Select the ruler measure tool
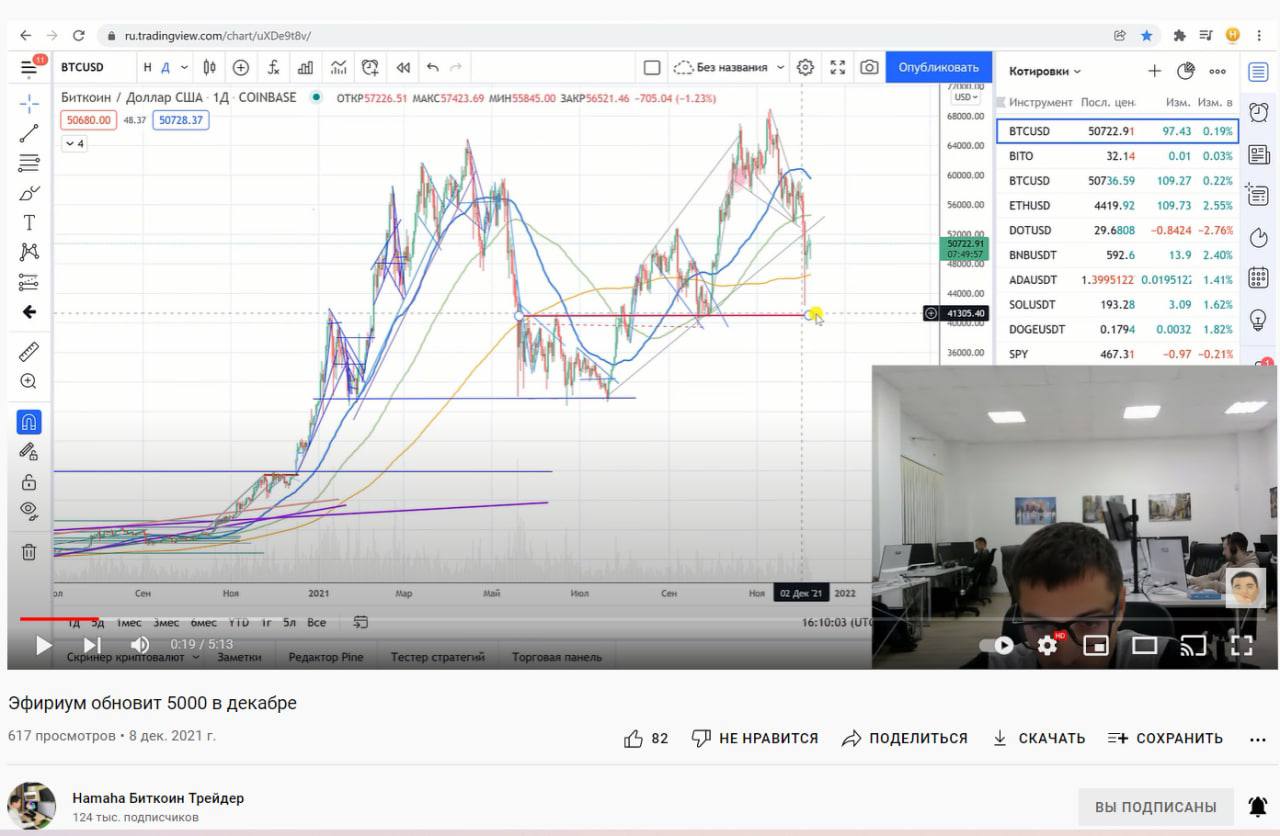 coord(29,351)
